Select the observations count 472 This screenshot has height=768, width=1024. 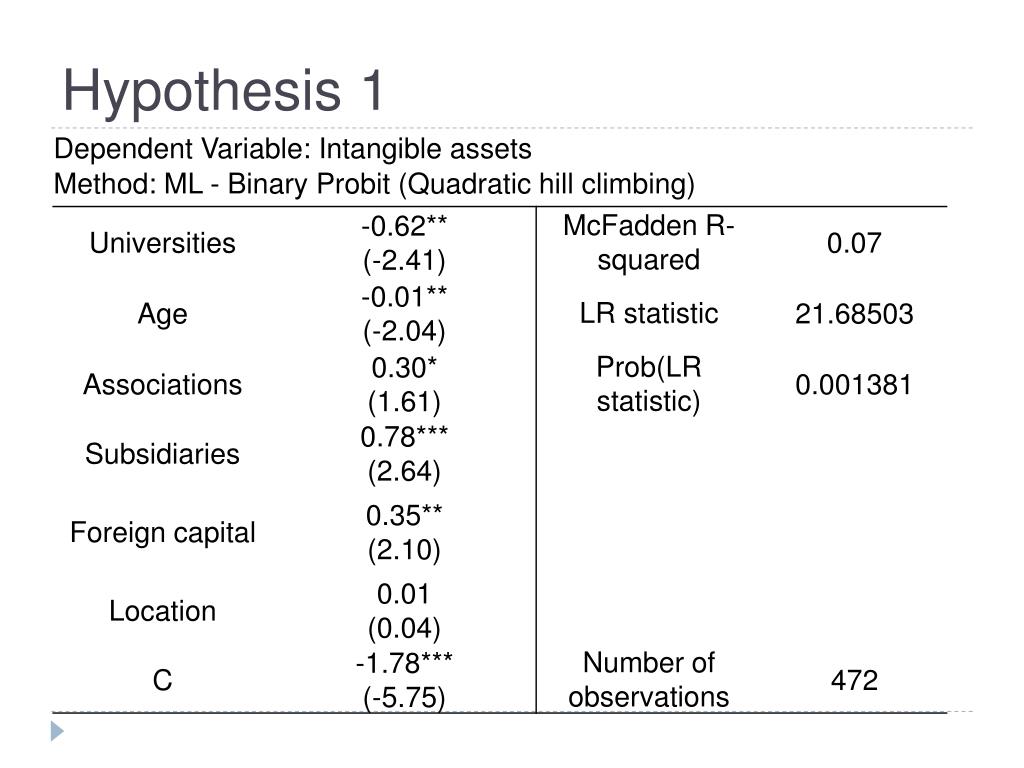pyautogui.click(x=854, y=680)
